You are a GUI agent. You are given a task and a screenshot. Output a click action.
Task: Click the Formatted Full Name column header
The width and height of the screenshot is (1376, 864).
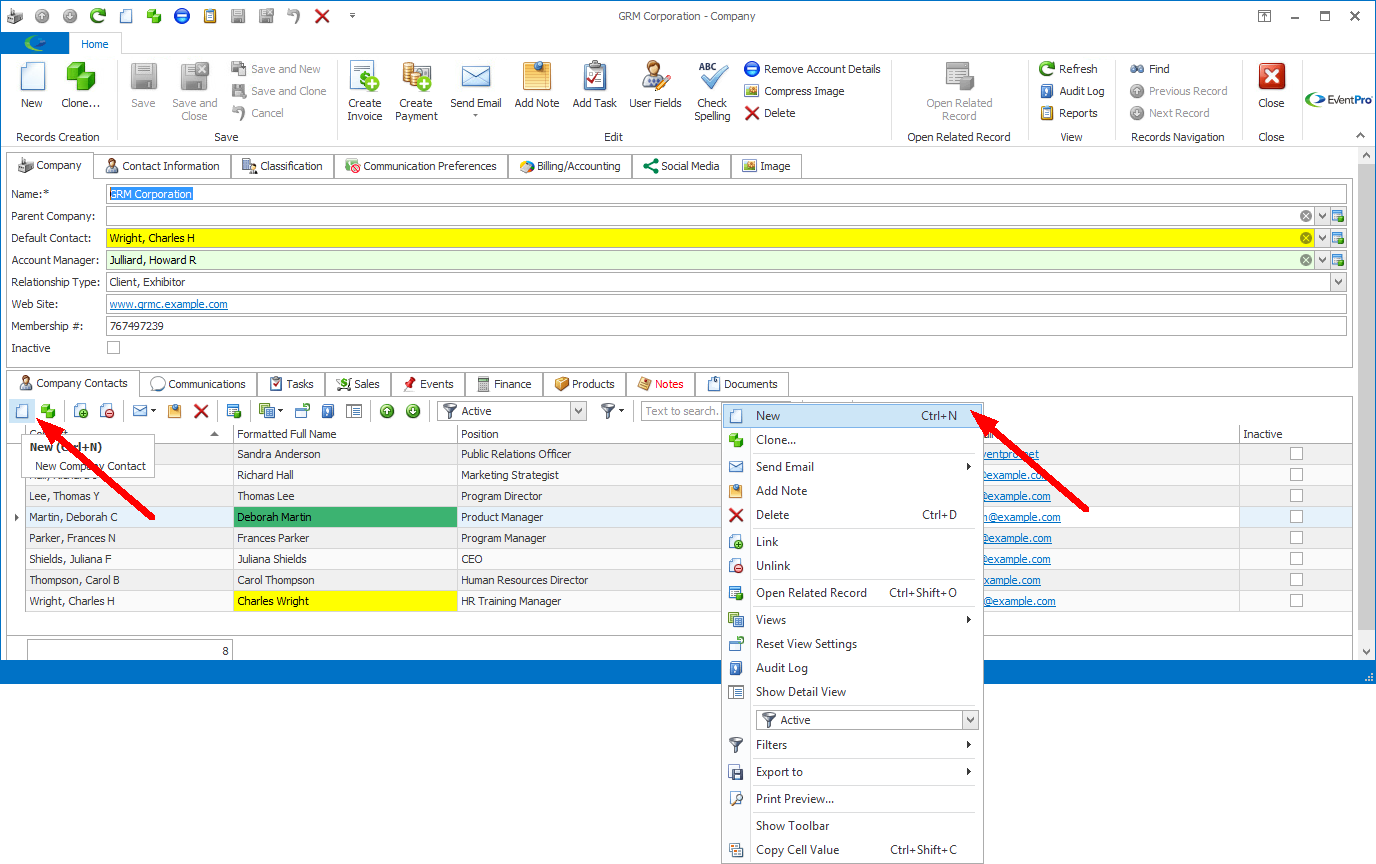[345, 434]
